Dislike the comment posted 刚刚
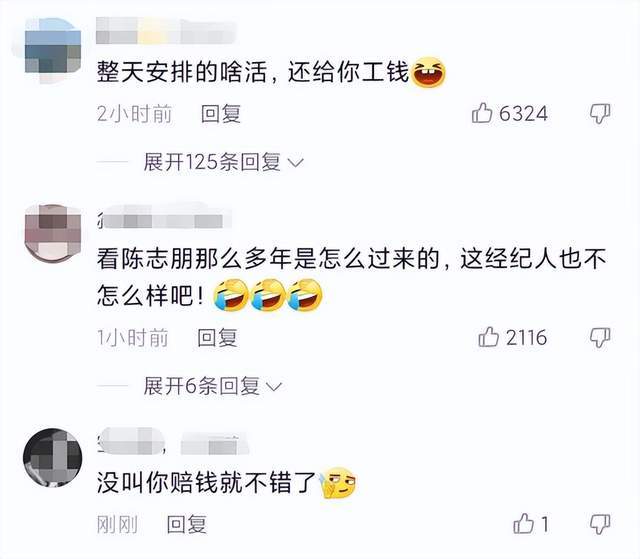 pyautogui.click(x=600, y=524)
